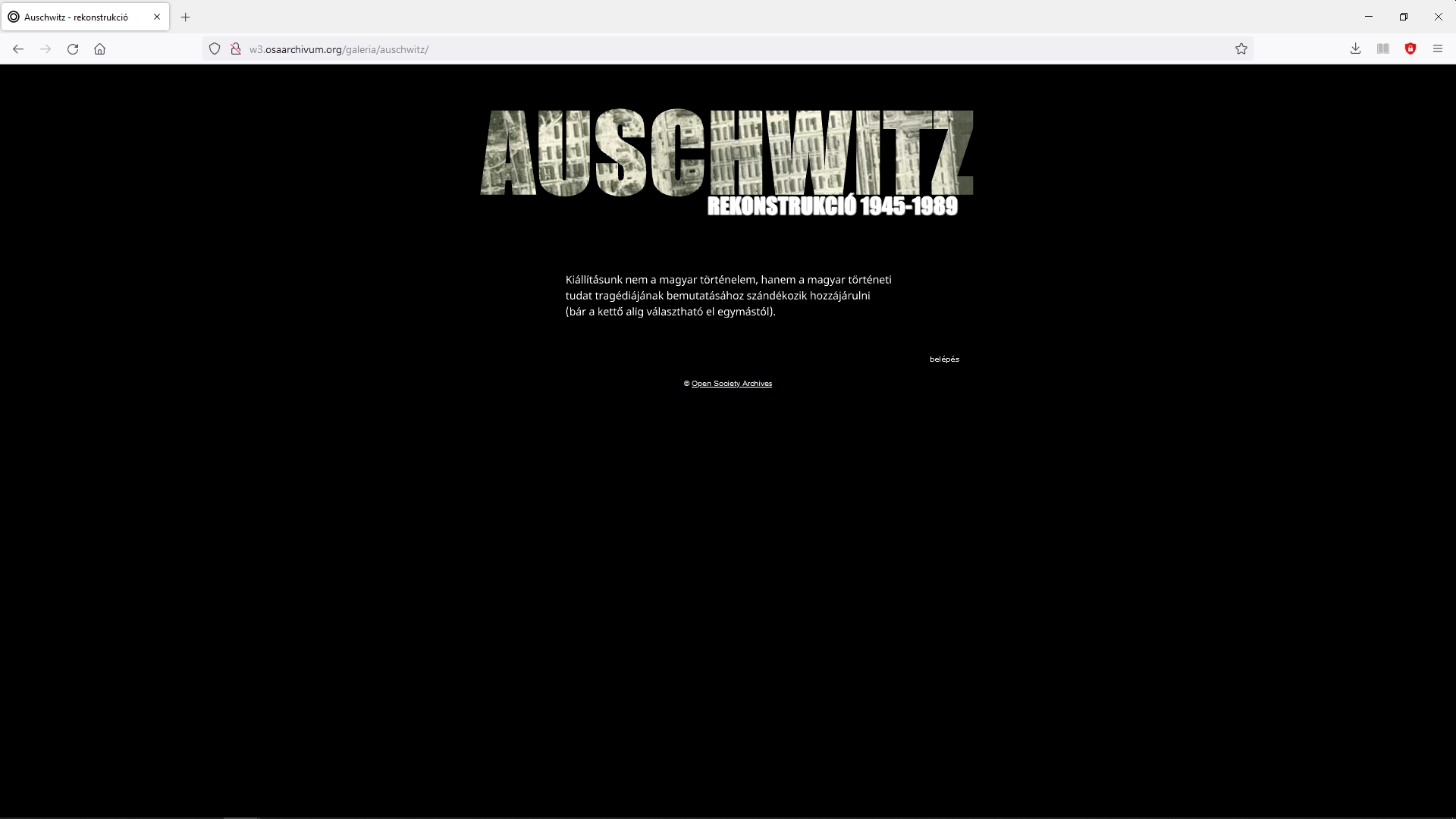This screenshot has width=1456, height=819.
Task: Open the Library sidebar icon
Action: [x=1382, y=49]
